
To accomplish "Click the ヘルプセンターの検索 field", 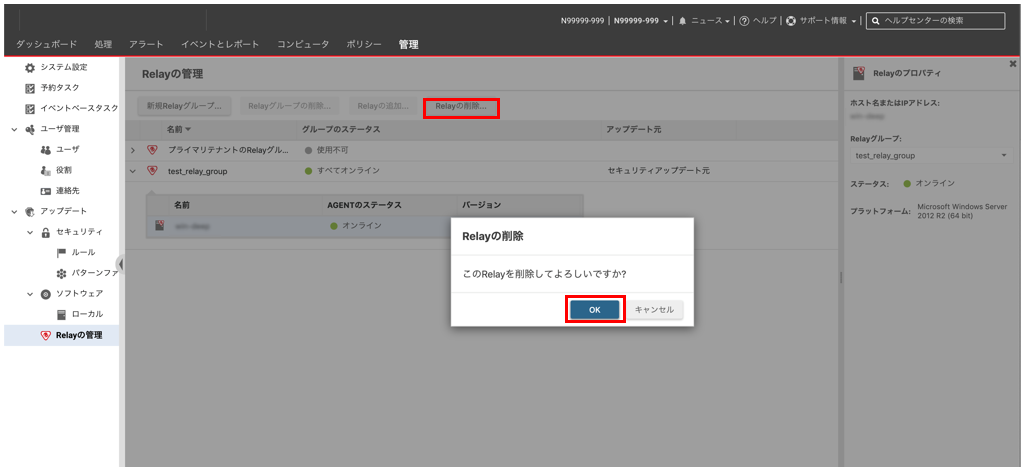I will (x=936, y=21).
